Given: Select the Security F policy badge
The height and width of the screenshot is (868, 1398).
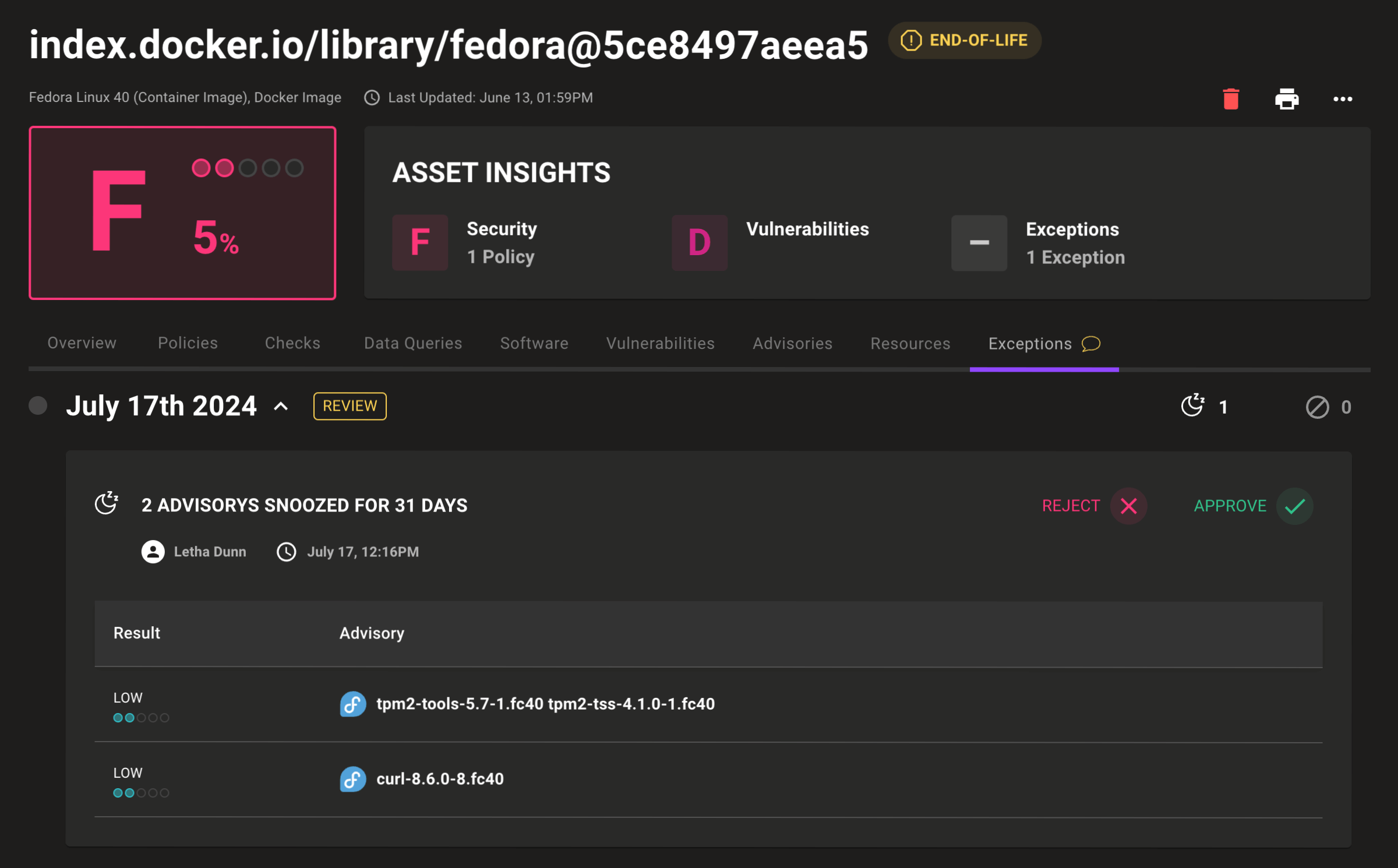Looking at the screenshot, I should pos(420,243).
